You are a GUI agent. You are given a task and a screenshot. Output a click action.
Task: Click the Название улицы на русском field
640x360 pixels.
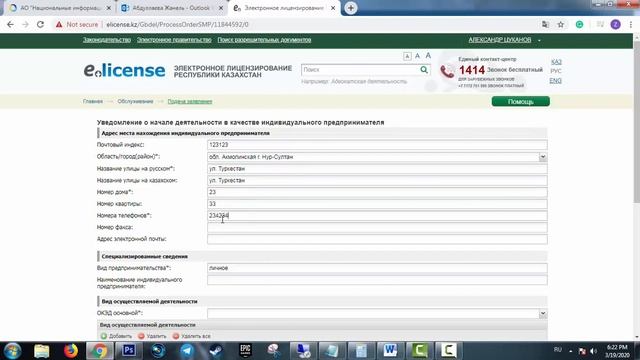pos(377,169)
